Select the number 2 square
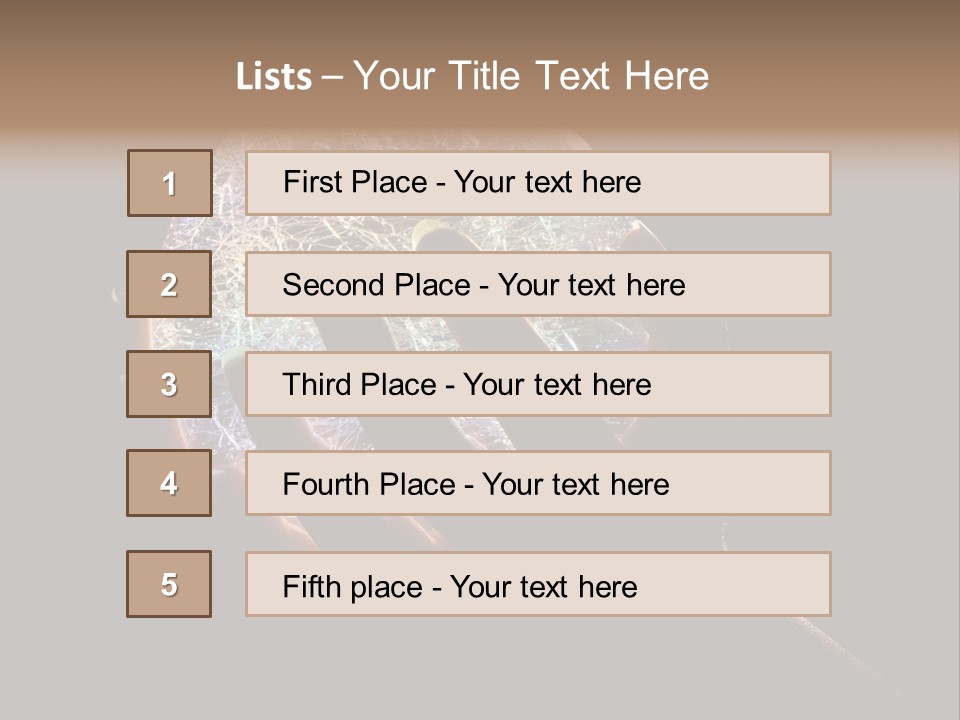 (169, 284)
